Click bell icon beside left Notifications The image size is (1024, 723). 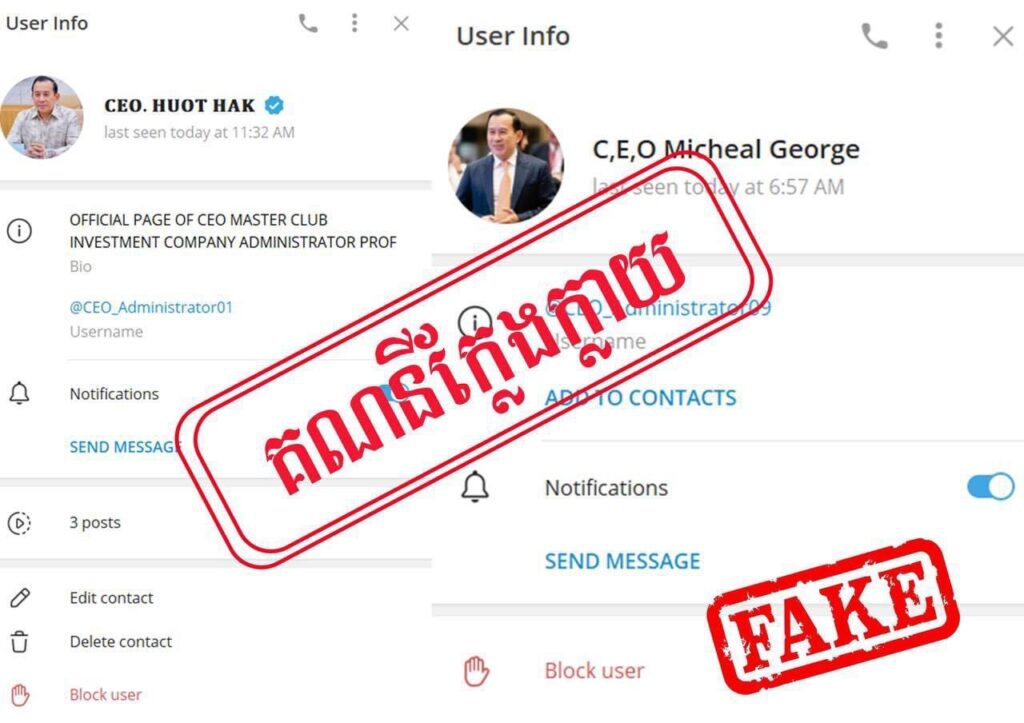click(19, 393)
